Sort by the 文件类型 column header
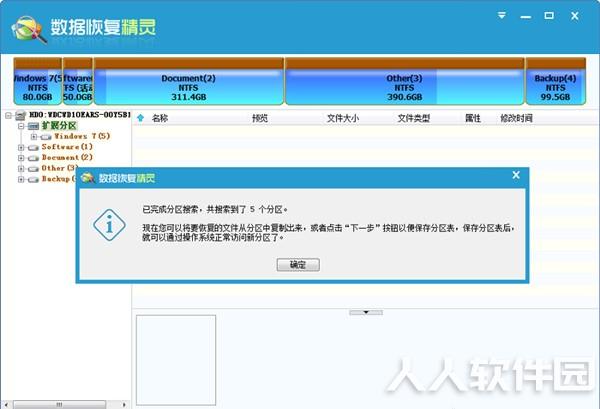 [x=414, y=118]
